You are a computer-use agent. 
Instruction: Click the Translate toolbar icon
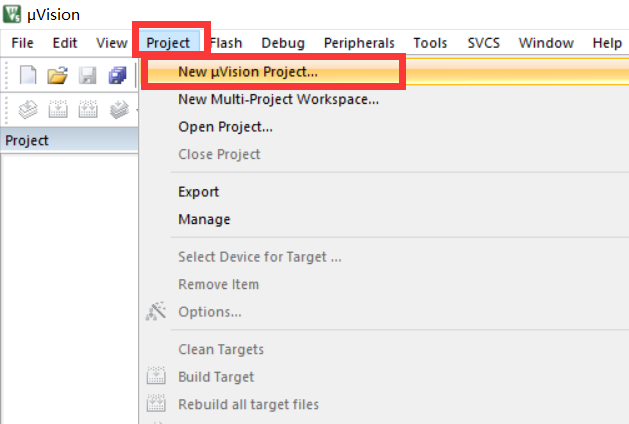click(x=28, y=109)
